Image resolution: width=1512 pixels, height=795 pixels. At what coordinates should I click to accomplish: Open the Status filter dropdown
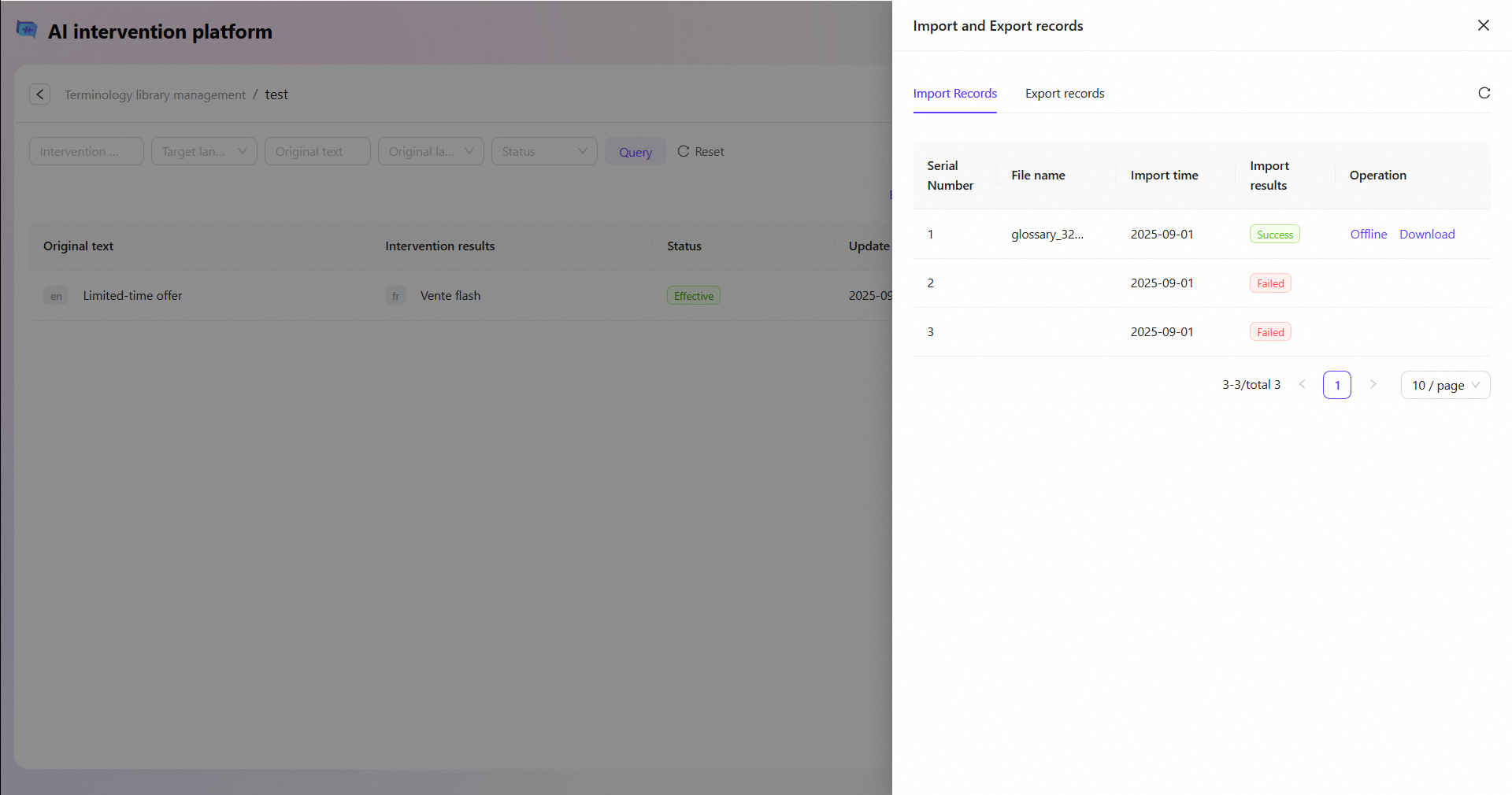click(544, 152)
